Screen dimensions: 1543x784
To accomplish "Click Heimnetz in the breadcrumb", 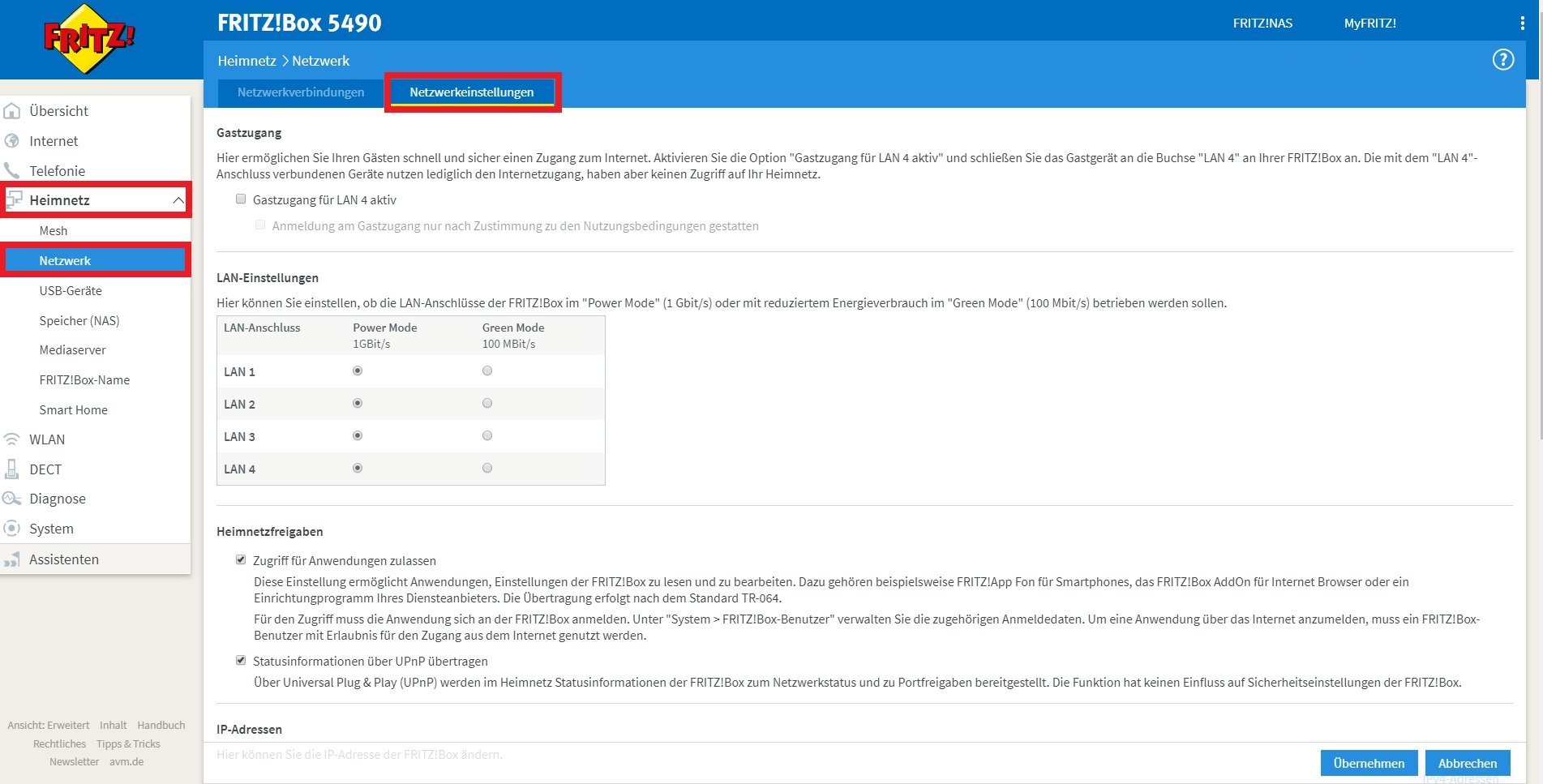I will (x=246, y=61).
